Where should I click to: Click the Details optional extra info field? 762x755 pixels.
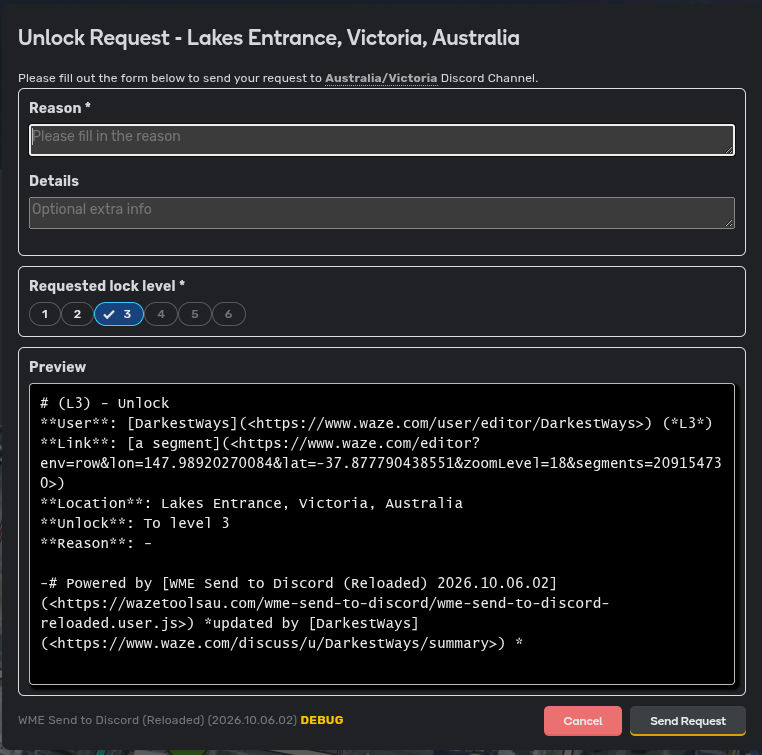(381, 213)
